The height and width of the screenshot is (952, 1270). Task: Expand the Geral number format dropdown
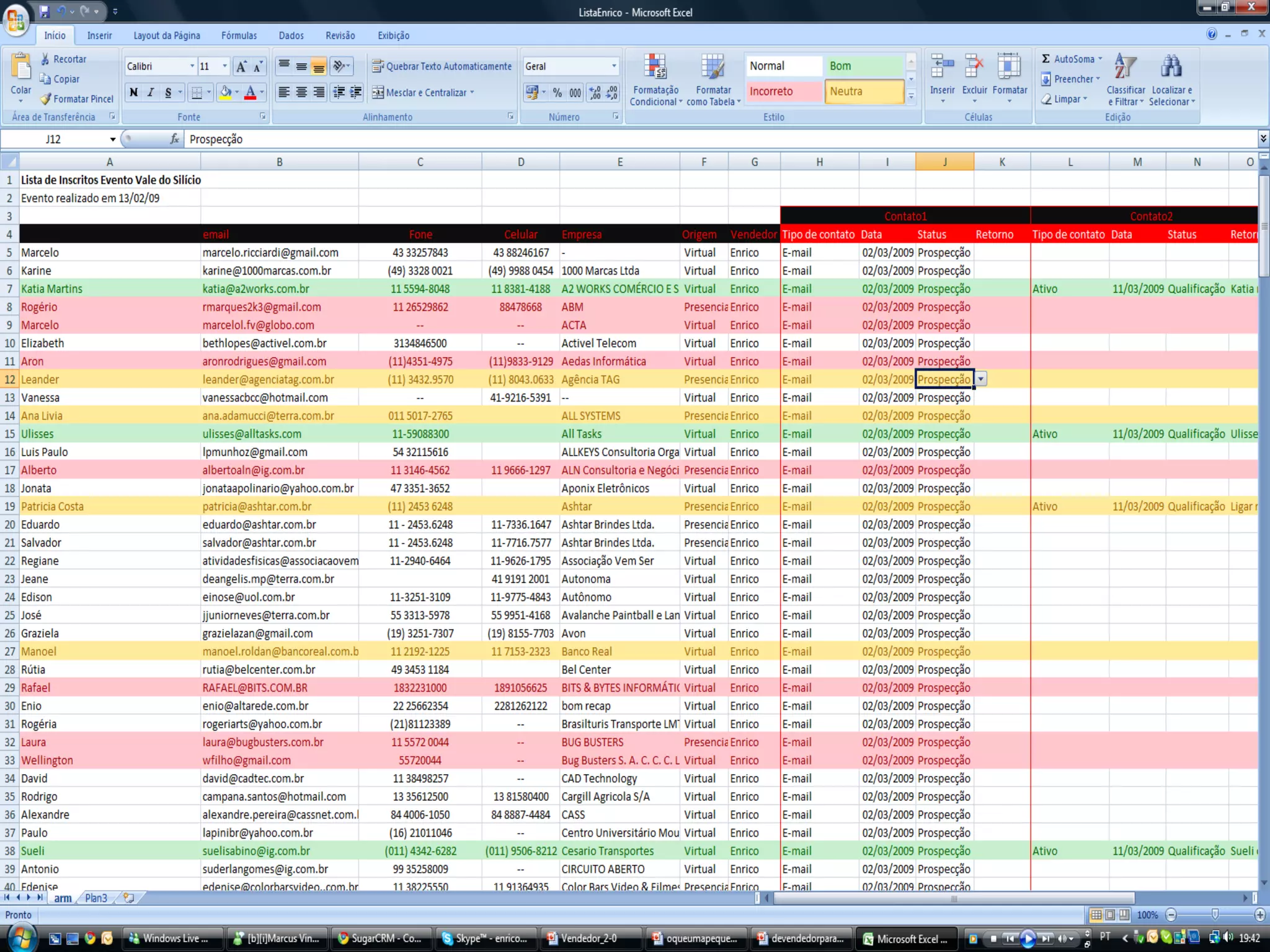tap(614, 66)
